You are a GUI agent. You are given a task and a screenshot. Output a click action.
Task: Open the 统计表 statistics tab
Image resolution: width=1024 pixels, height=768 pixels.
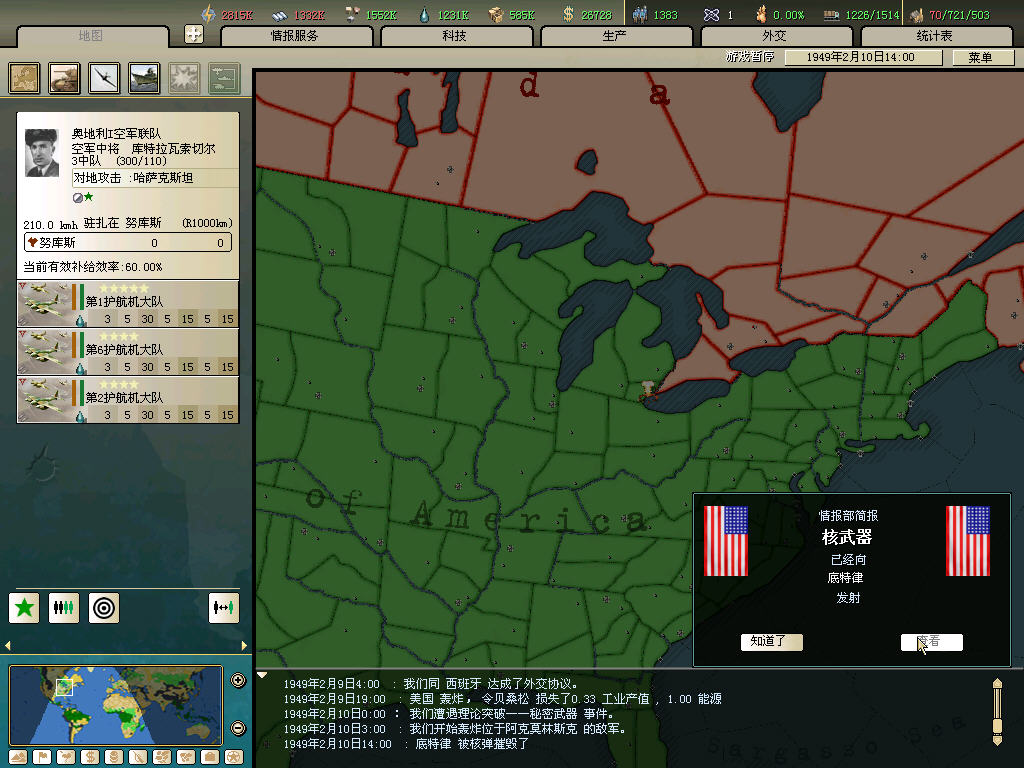(x=935, y=36)
